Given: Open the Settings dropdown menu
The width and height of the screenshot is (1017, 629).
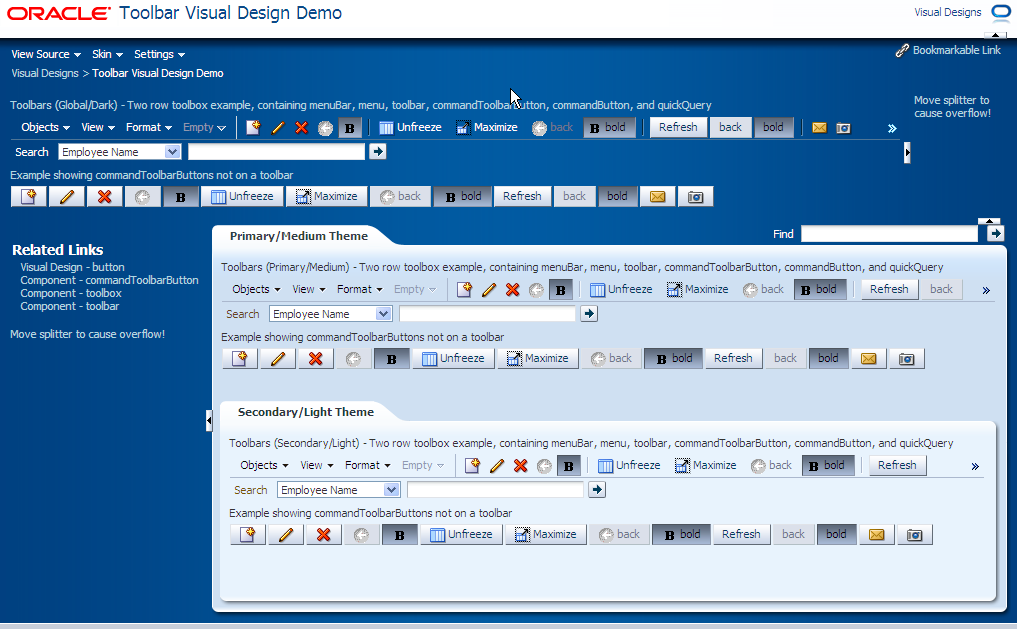Looking at the screenshot, I should [x=160, y=54].
